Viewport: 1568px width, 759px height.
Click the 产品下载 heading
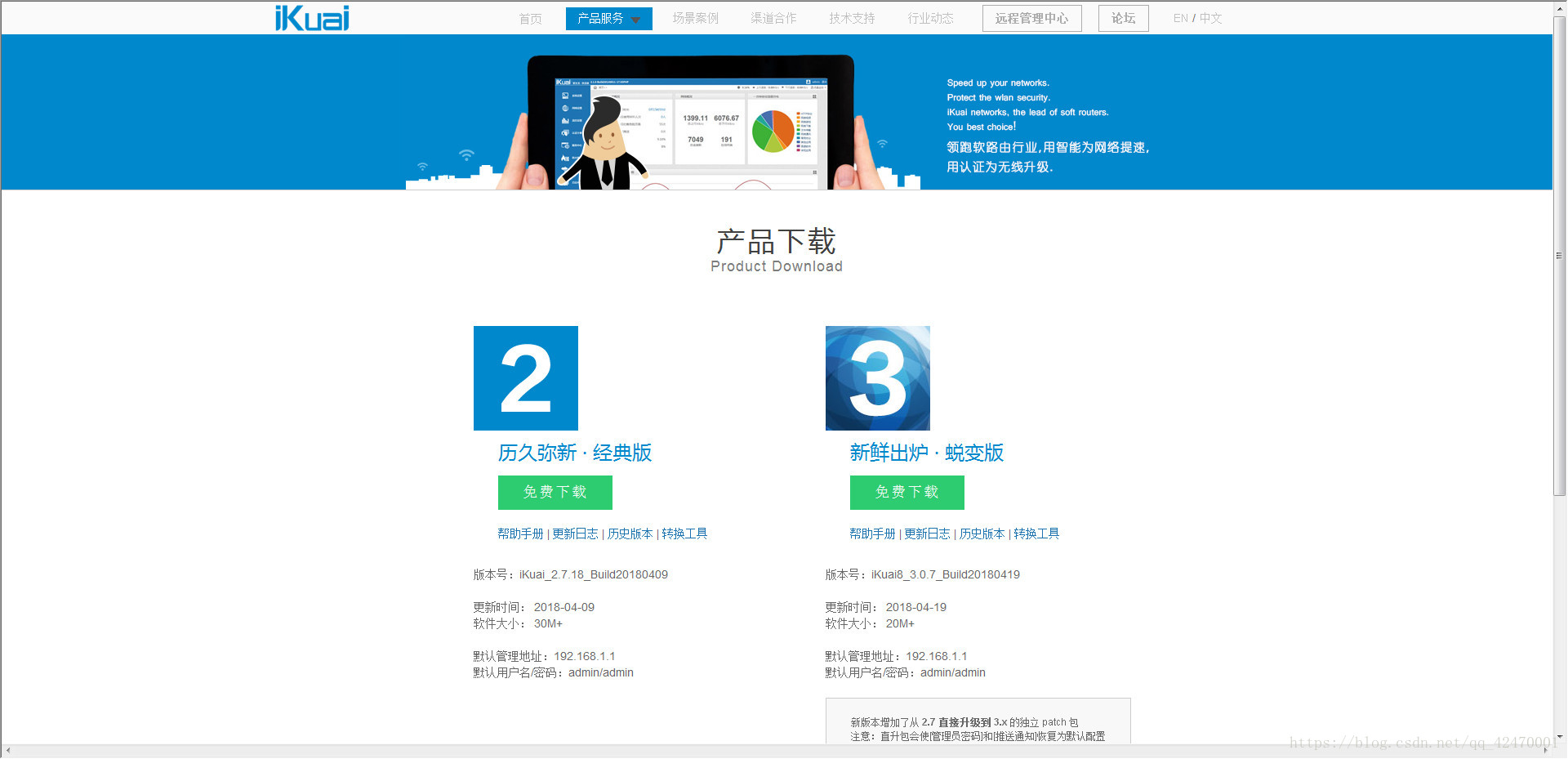tap(776, 242)
